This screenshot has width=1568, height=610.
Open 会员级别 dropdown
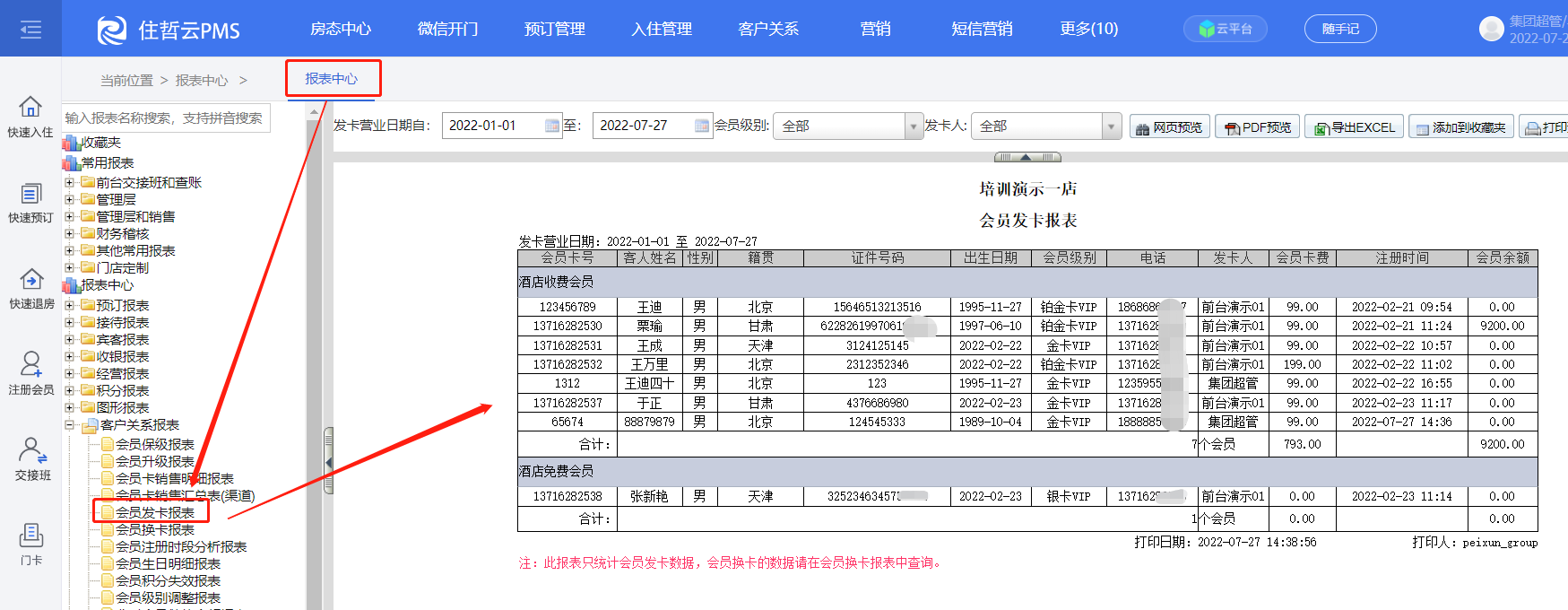pos(849,126)
